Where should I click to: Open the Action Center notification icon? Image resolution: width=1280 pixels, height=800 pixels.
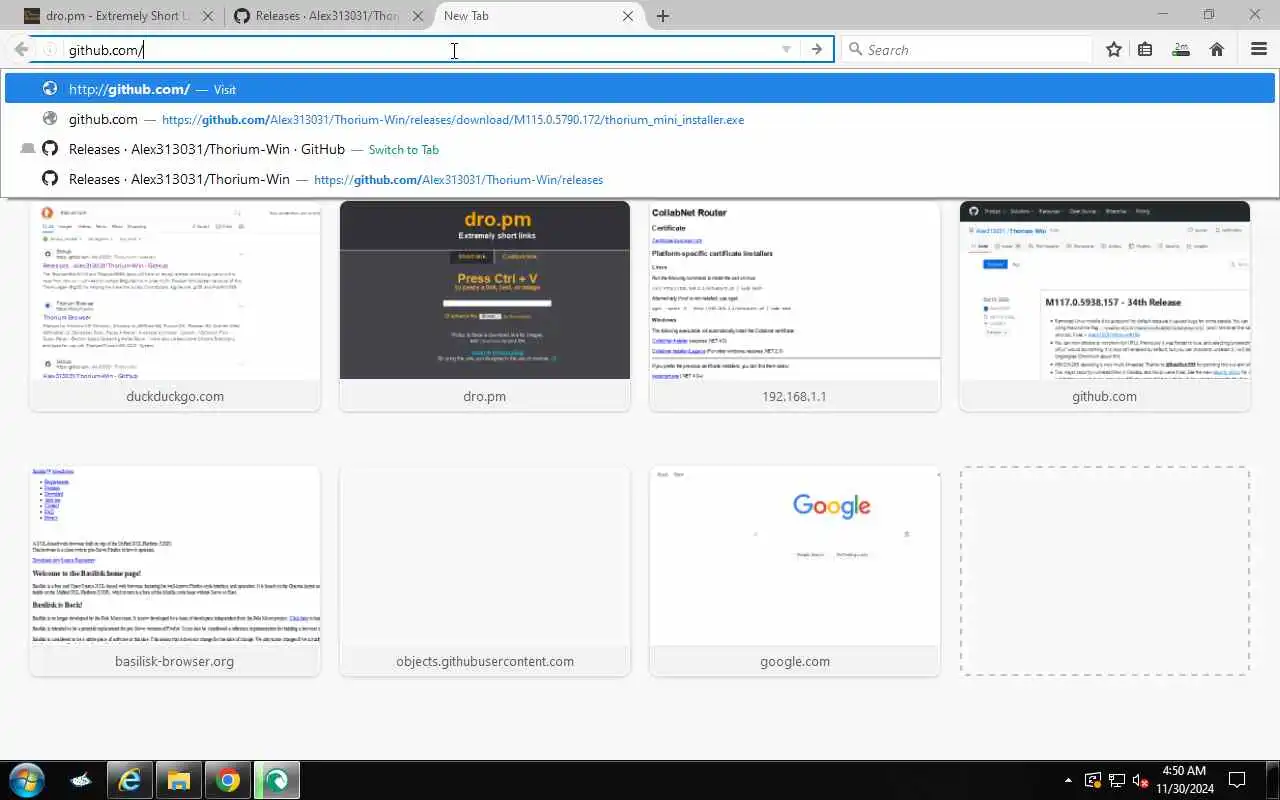[x=1237, y=780]
